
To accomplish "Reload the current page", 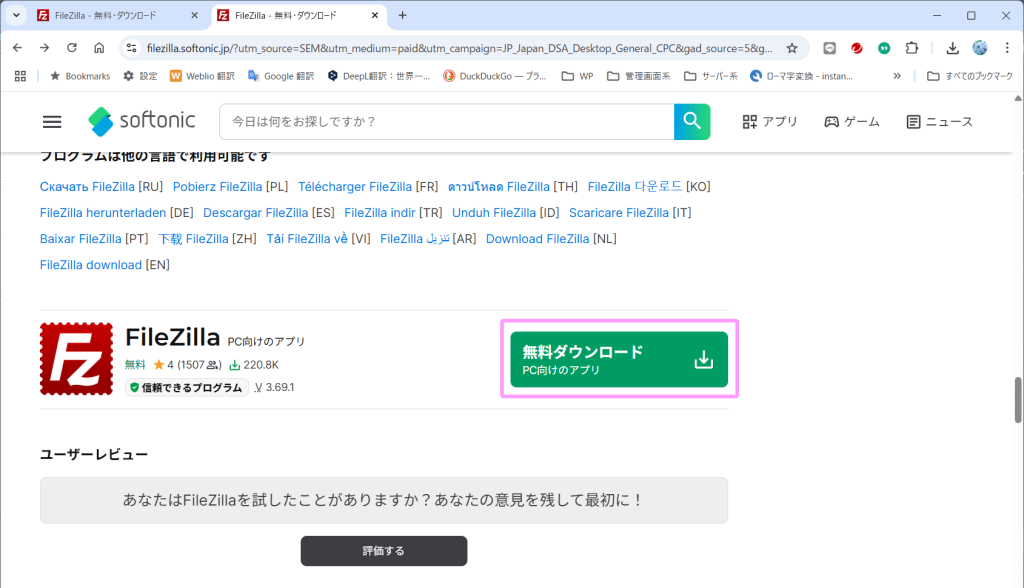I will pos(72,48).
